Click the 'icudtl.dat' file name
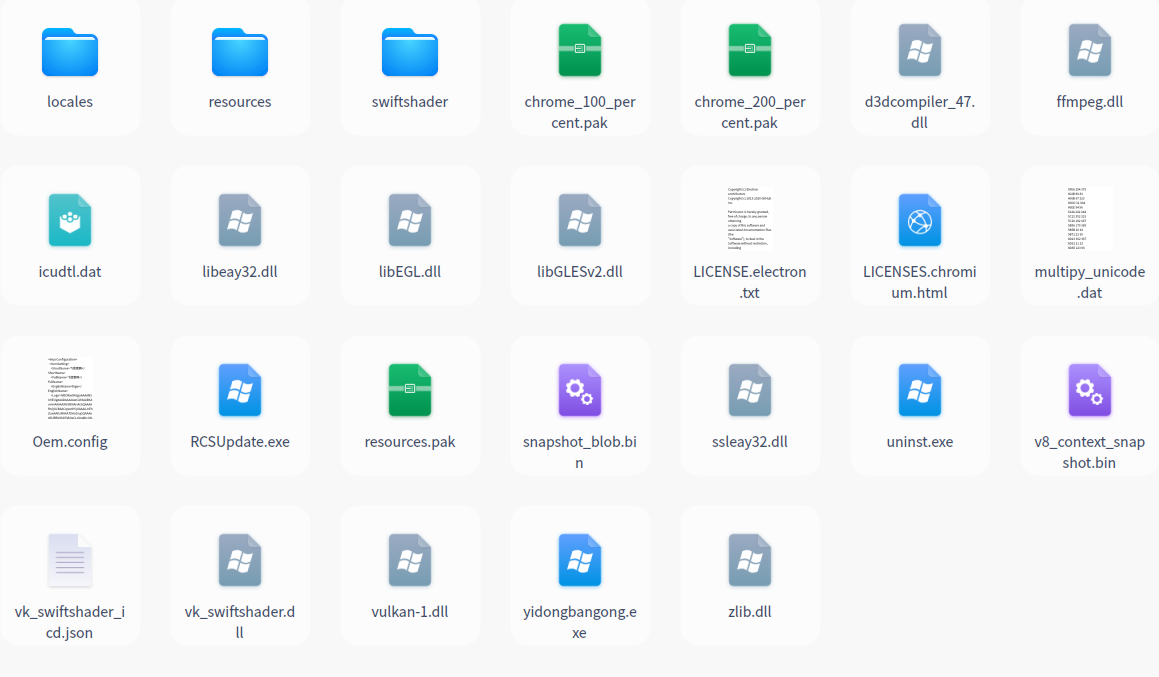Image resolution: width=1159 pixels, height=677 pixels. click(69, 272)
